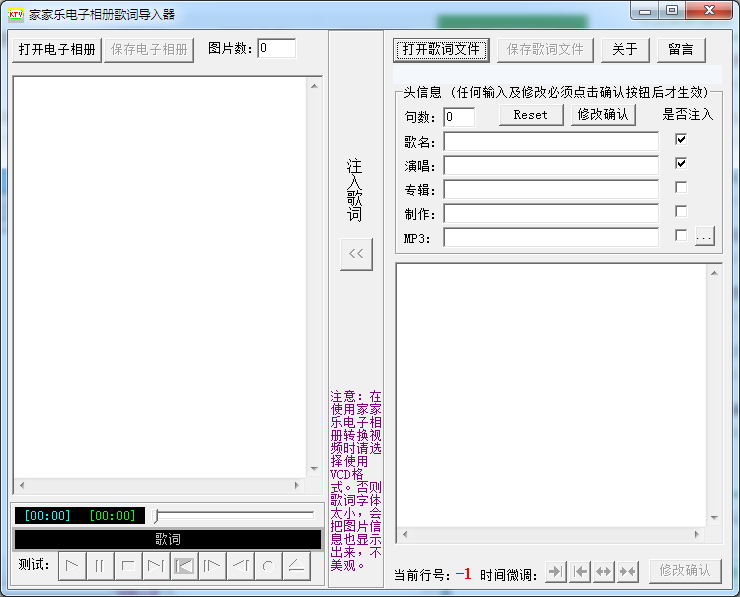Click the 时间微调 label
740x597 pixels.
[x=508, y=575]
